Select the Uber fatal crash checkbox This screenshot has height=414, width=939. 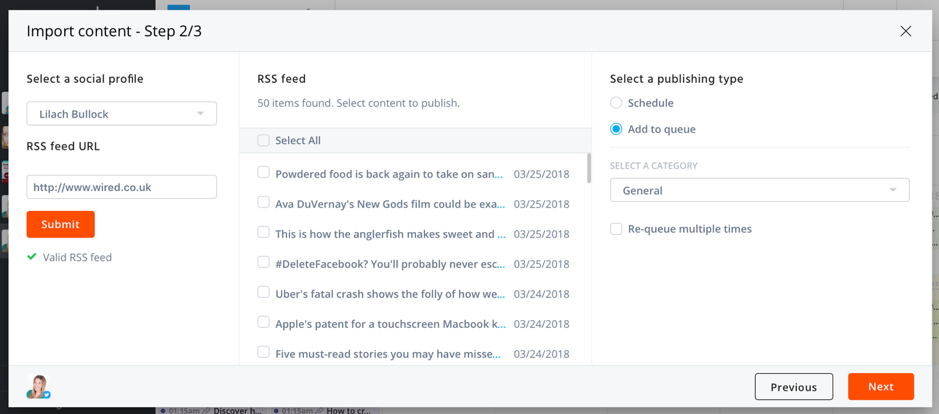[x=264, y=292]
